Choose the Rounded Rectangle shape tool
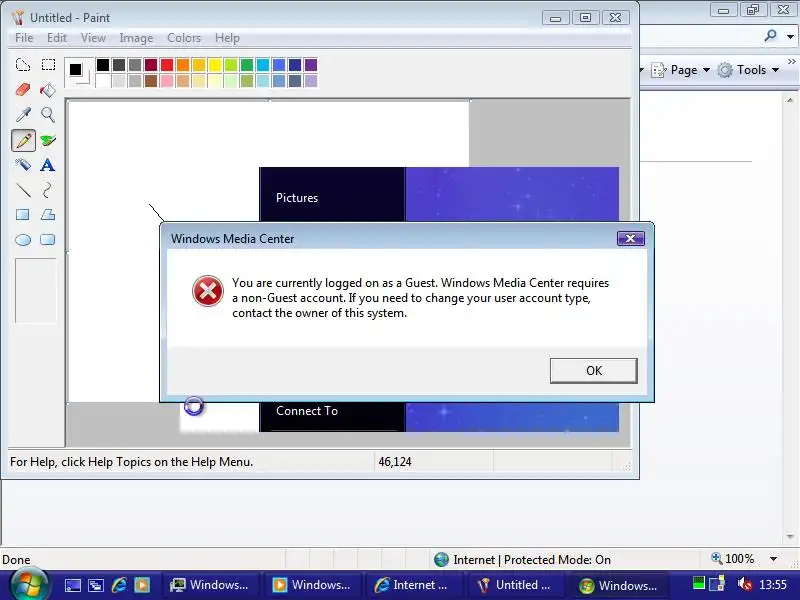The width and height of the screenshot is (800, 600). pyautogui.click(x=48, y=240)
